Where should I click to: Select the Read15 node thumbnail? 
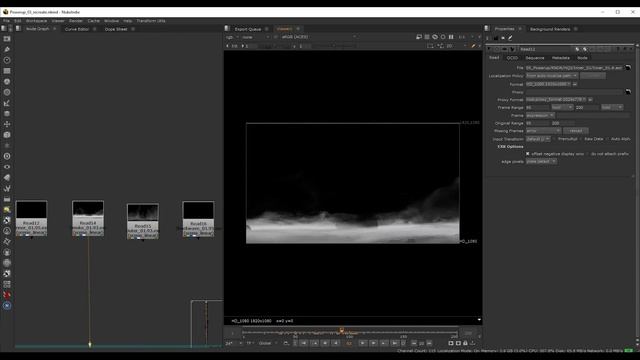pyautogui.click(x=143, y=213)
